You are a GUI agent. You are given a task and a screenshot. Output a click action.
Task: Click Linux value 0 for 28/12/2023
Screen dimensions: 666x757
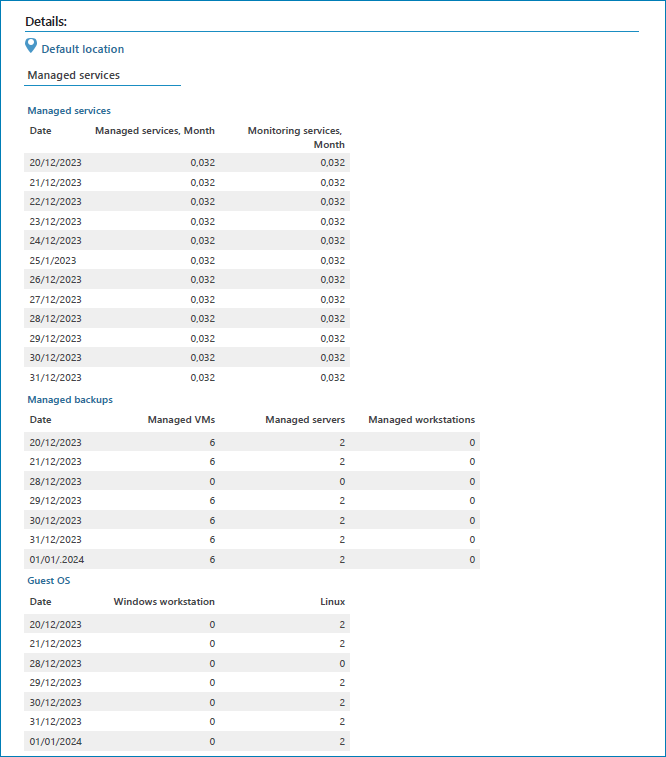(342, 664)
